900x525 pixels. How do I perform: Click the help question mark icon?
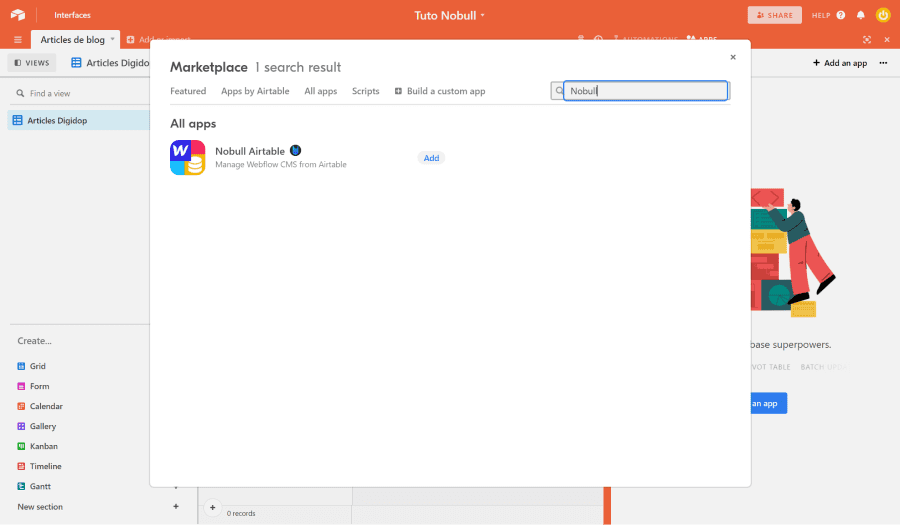click(x=841, y=15)
